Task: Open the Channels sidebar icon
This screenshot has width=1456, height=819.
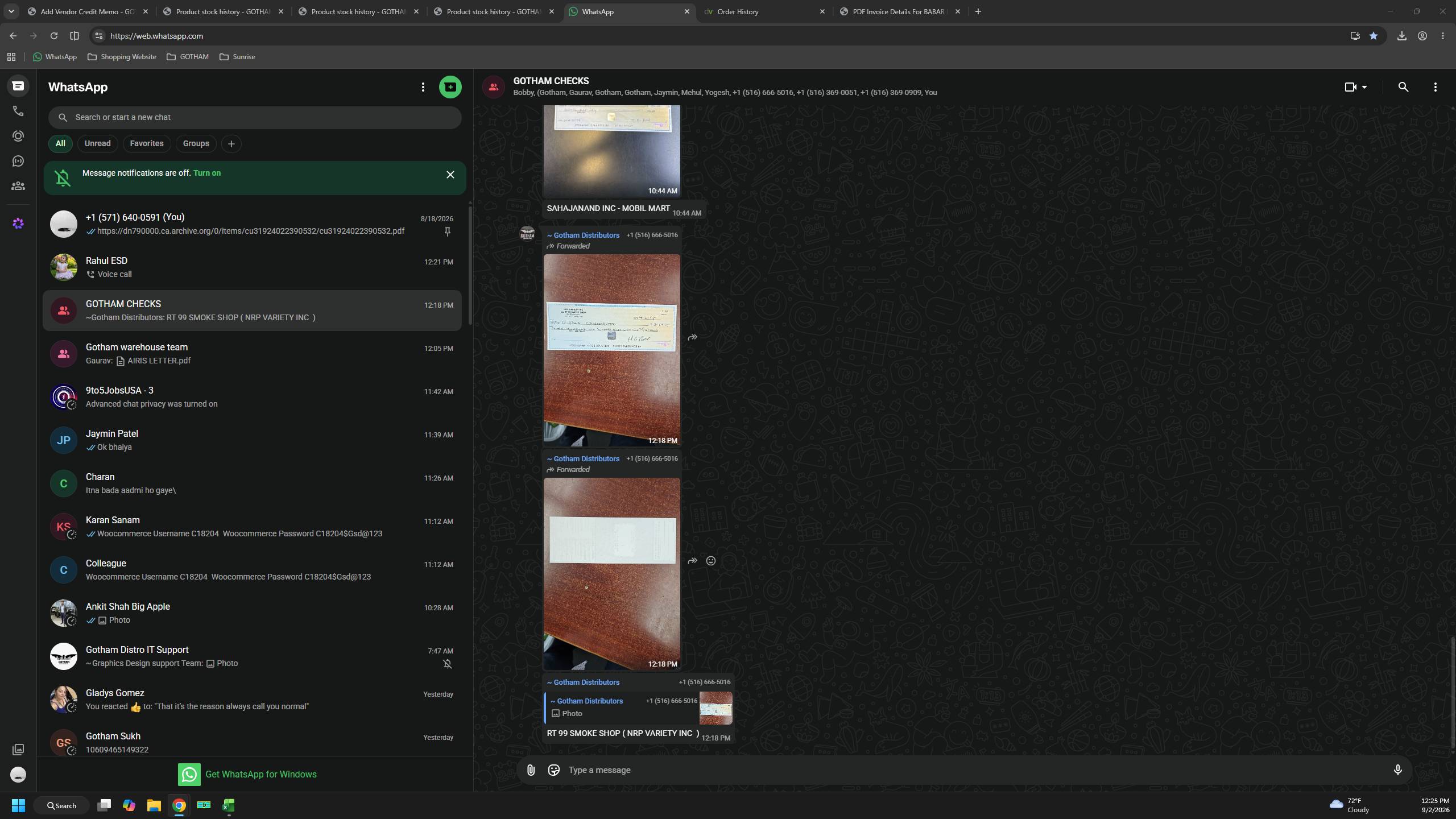Action: (18, 161)
